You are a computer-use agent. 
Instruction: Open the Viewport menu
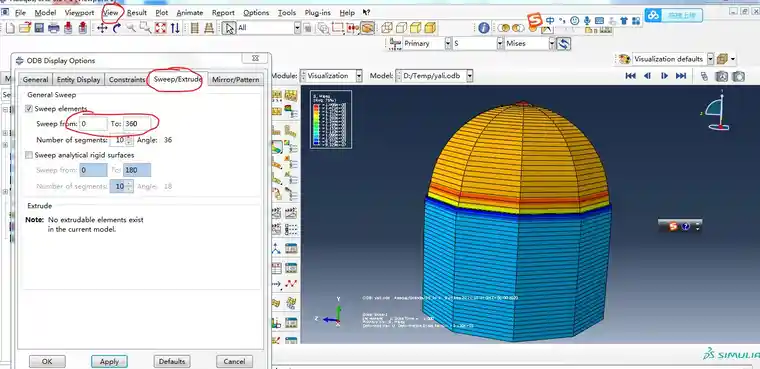pyautogui.click(x=79, y=13)
